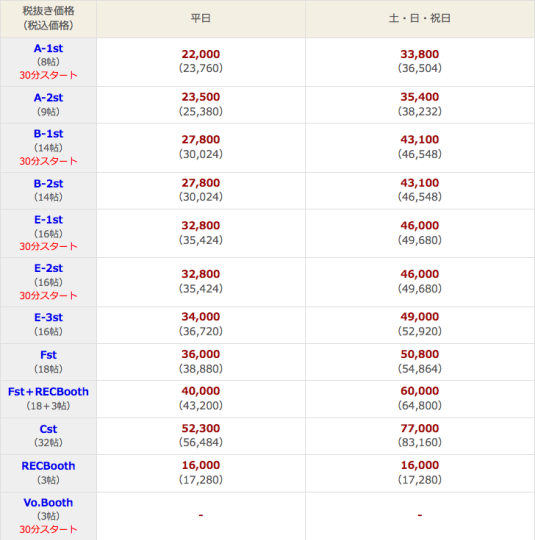The width and height of the screenshot is (535, 540).
Task: Open the Fst+RECBooth link
Action: tap(48, 392)
